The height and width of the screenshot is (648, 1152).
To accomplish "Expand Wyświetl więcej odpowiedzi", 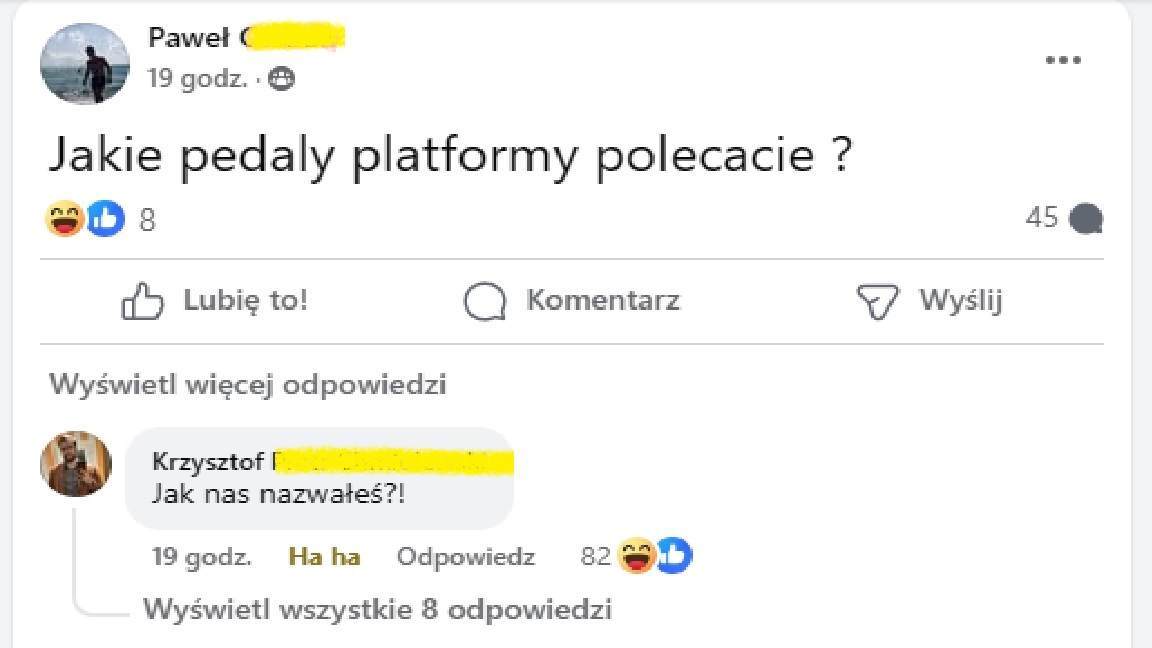I will [247, 384].
